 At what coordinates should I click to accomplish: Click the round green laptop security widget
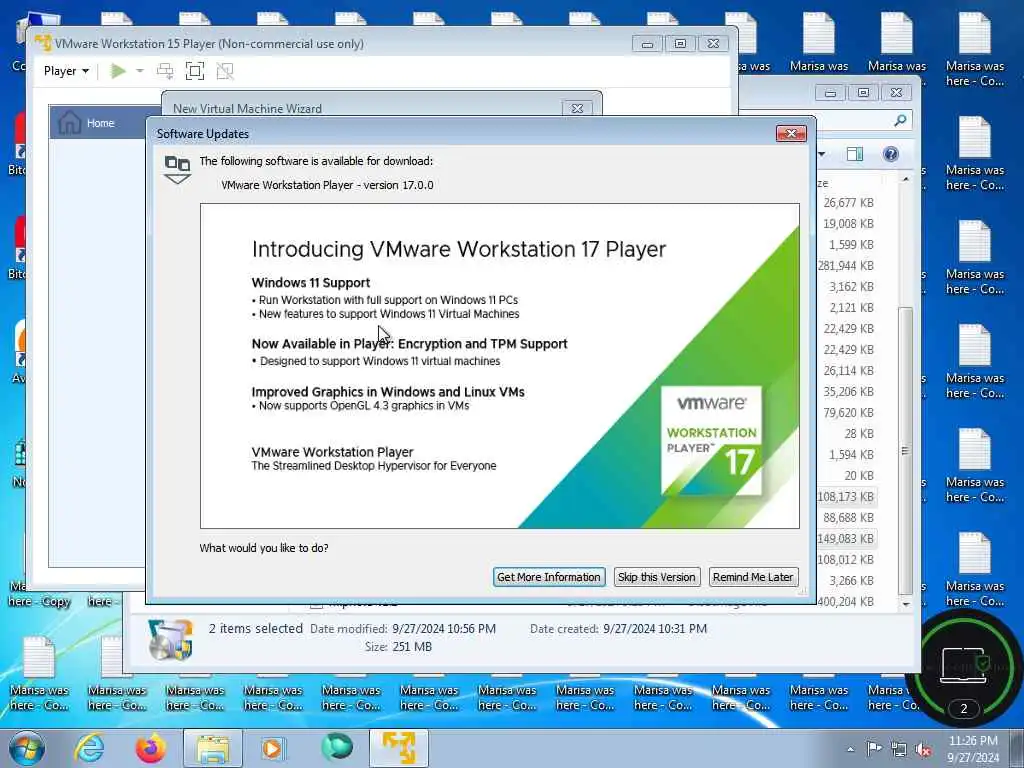point(965,666)
